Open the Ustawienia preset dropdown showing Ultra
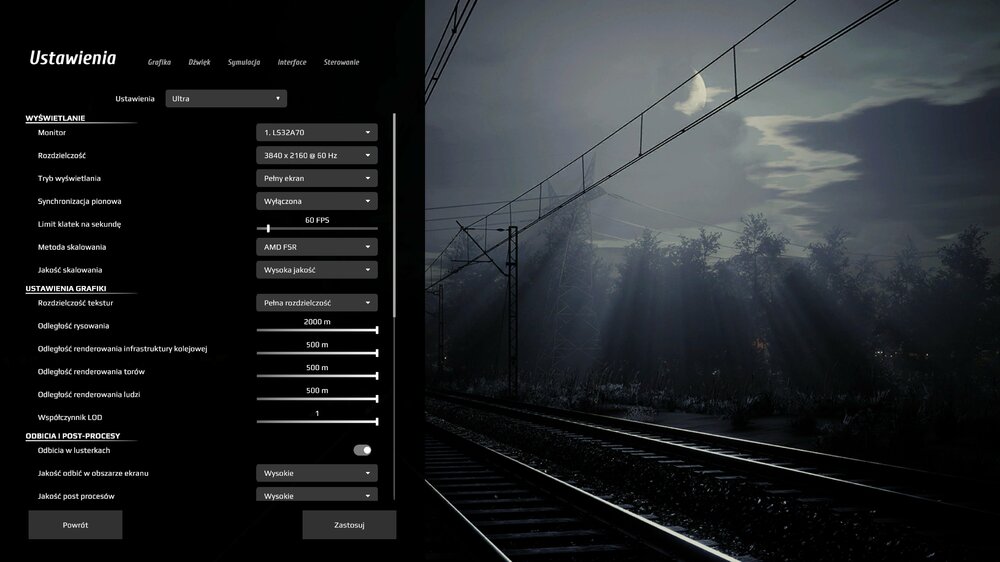 click(226, 98)
